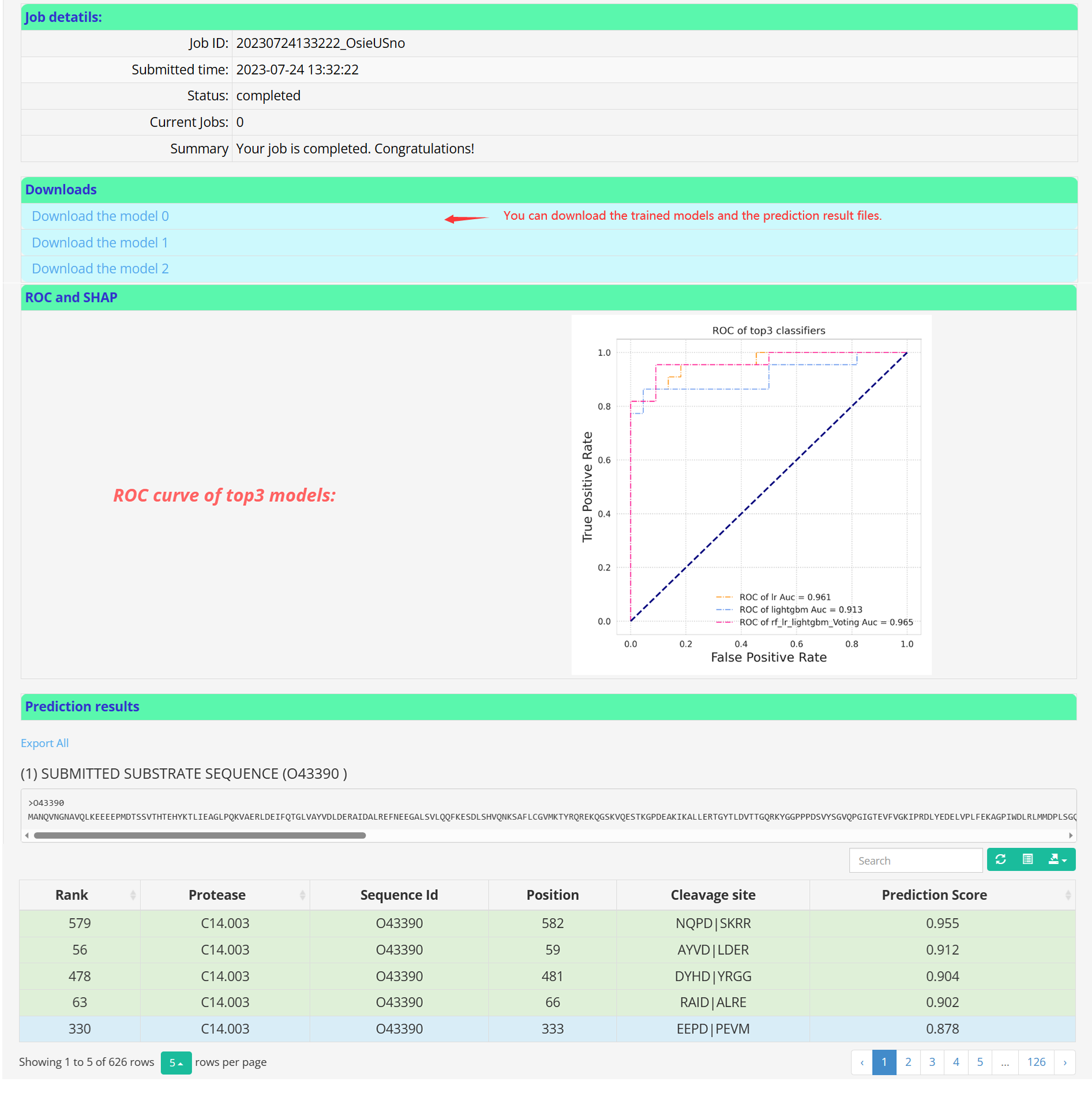Go to pagination page 3
Viewport: 1092px width, 1093px height.
click(x=932, y=1062)
